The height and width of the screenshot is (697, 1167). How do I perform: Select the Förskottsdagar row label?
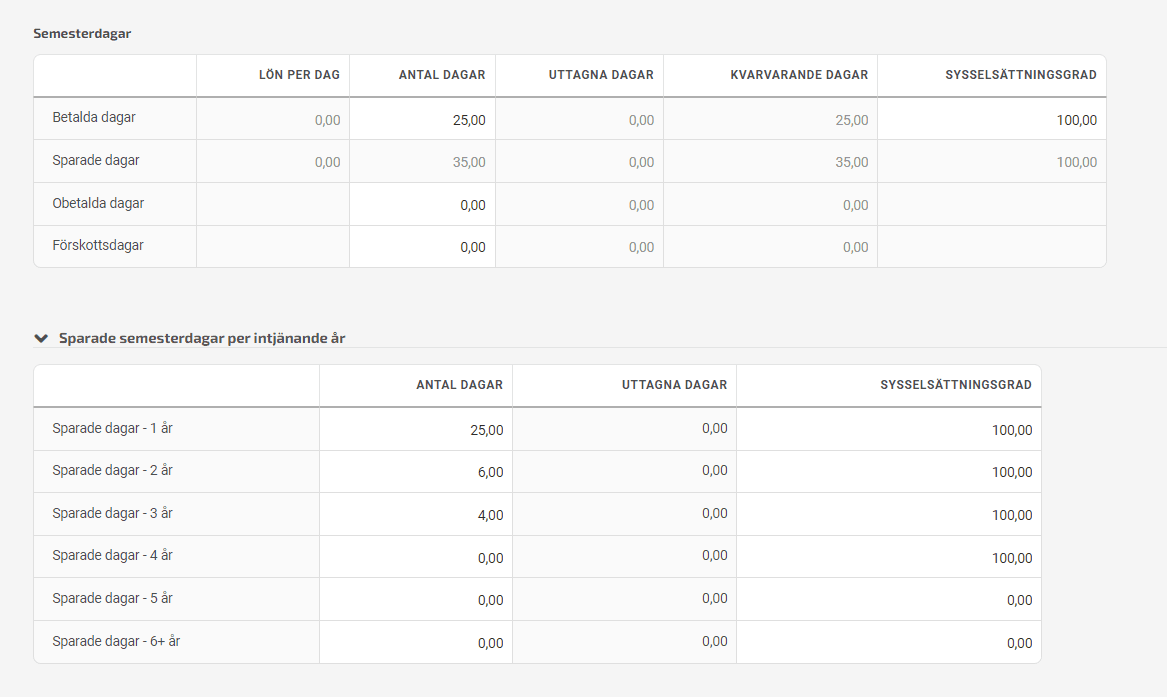point(98,245)
